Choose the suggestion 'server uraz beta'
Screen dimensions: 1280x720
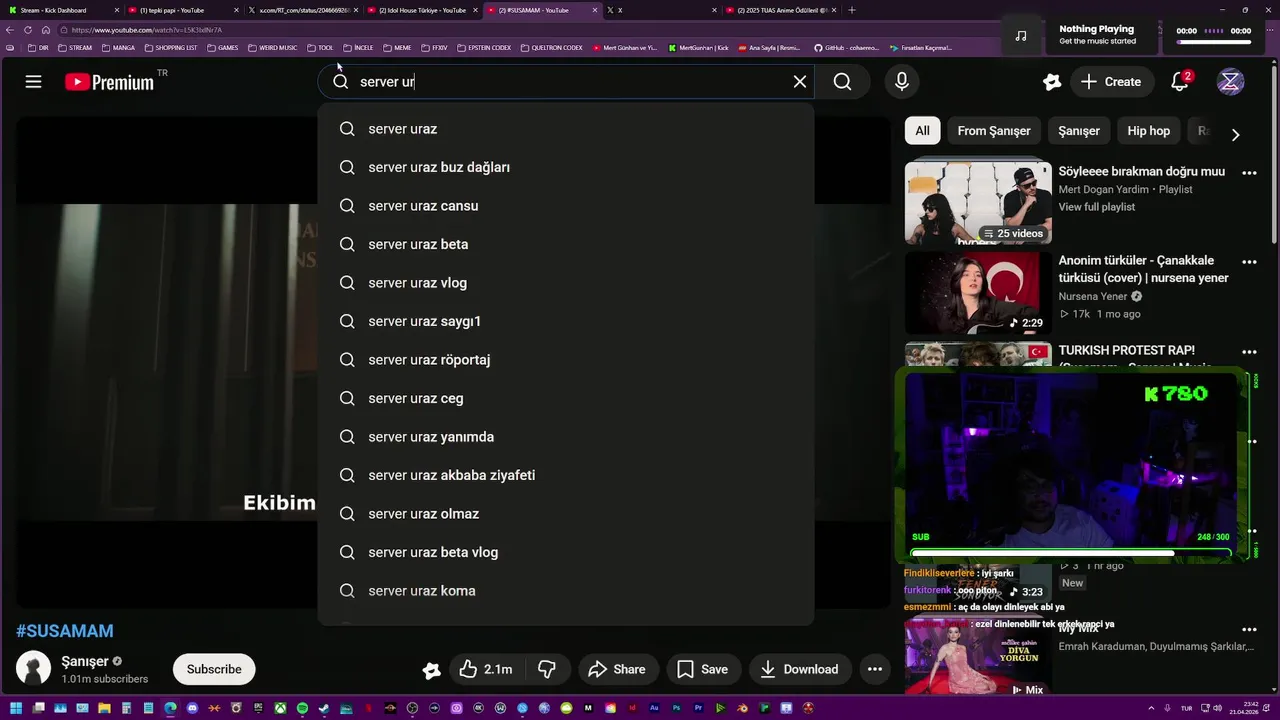pos(566,244)
